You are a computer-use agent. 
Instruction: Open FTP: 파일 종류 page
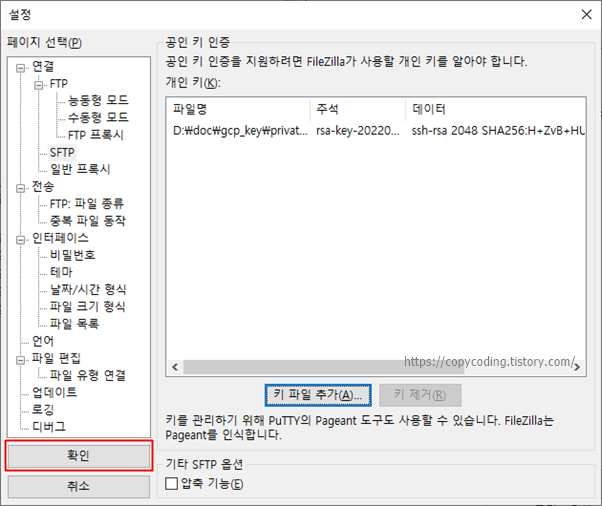pyautogui.click(x=87, y=203)
